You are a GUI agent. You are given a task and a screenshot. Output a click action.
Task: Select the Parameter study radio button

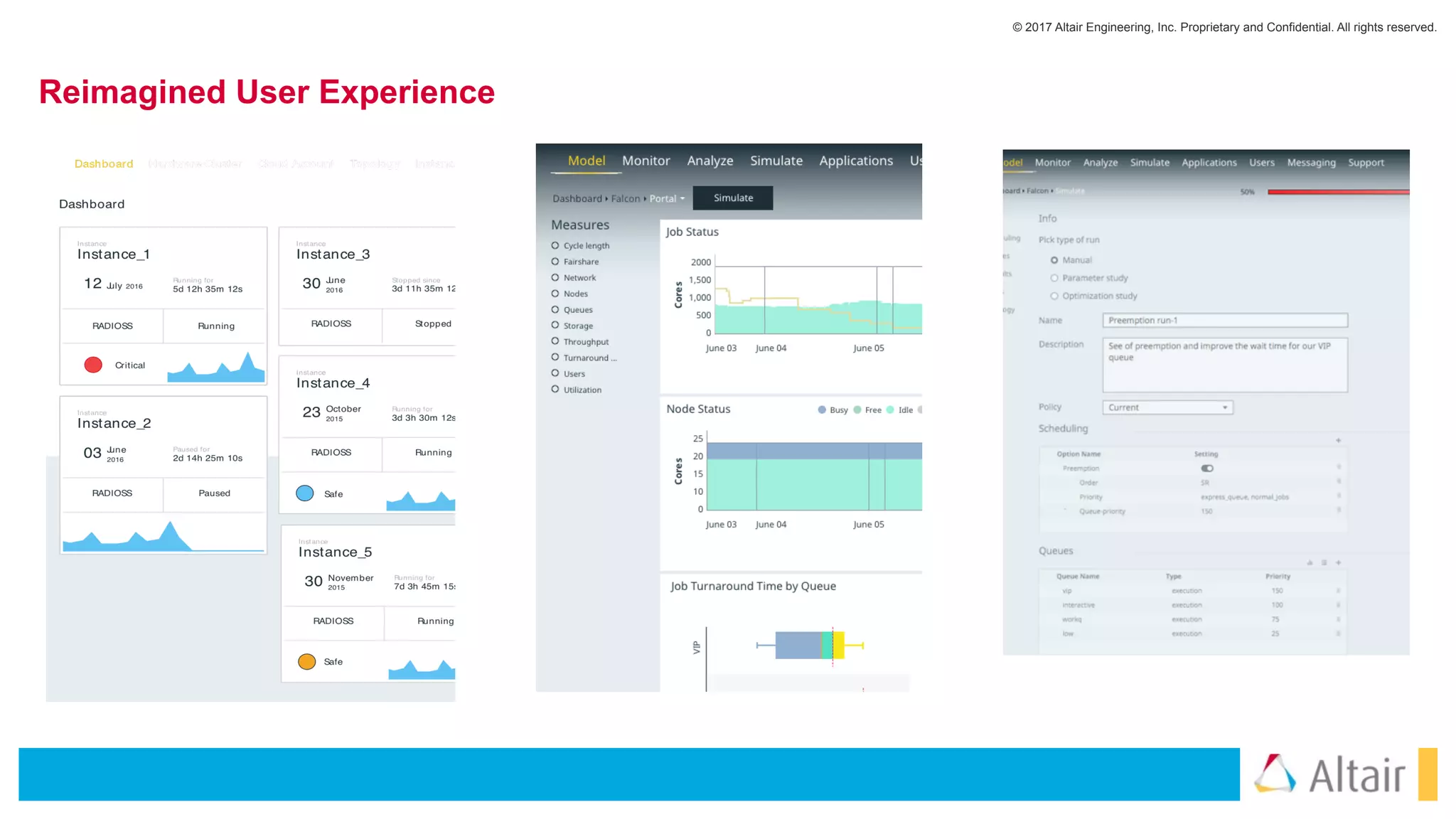coord(1054,278)
